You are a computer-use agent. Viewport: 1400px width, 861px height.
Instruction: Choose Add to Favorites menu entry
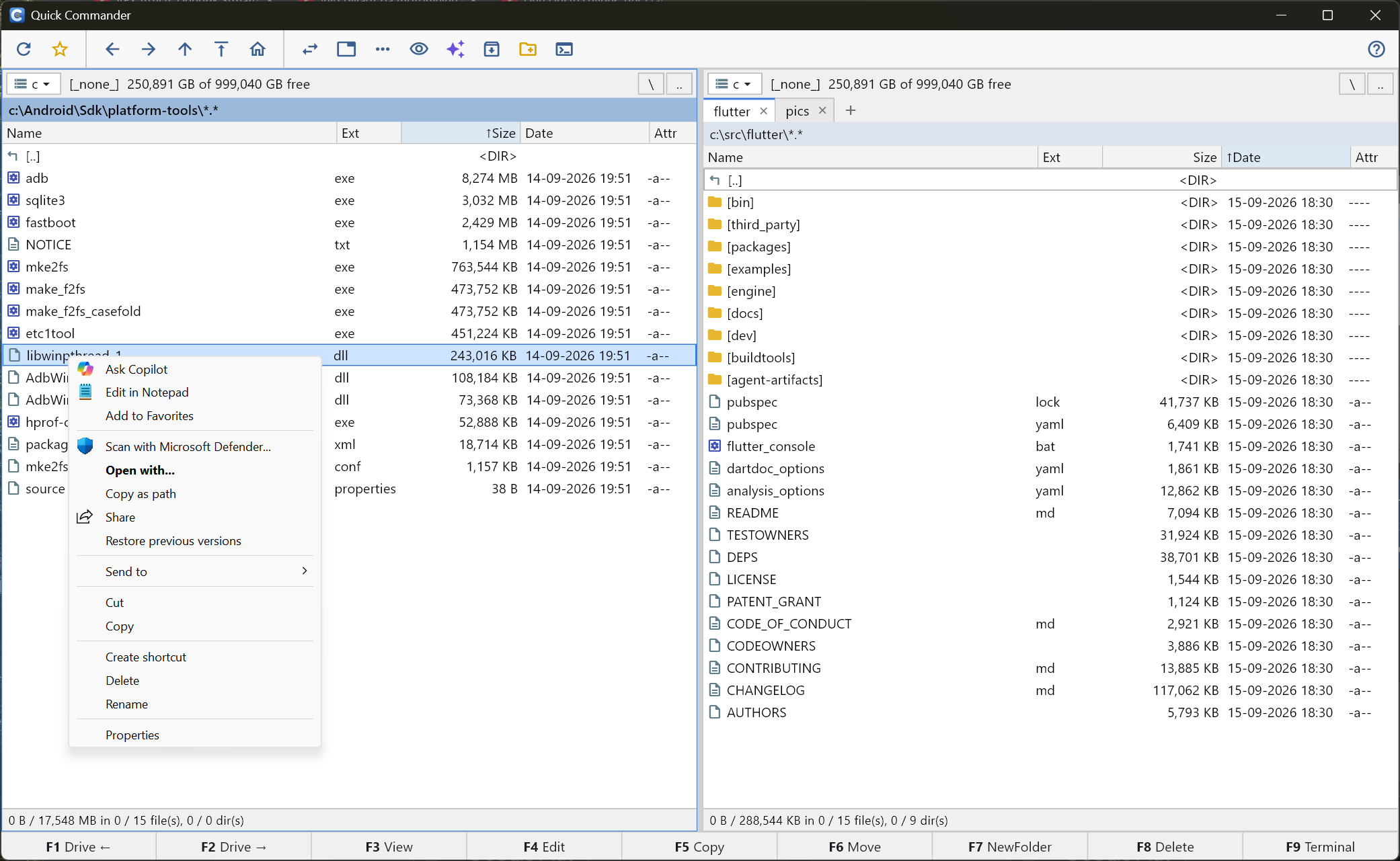pyautogui.click(x=195, y=415)
